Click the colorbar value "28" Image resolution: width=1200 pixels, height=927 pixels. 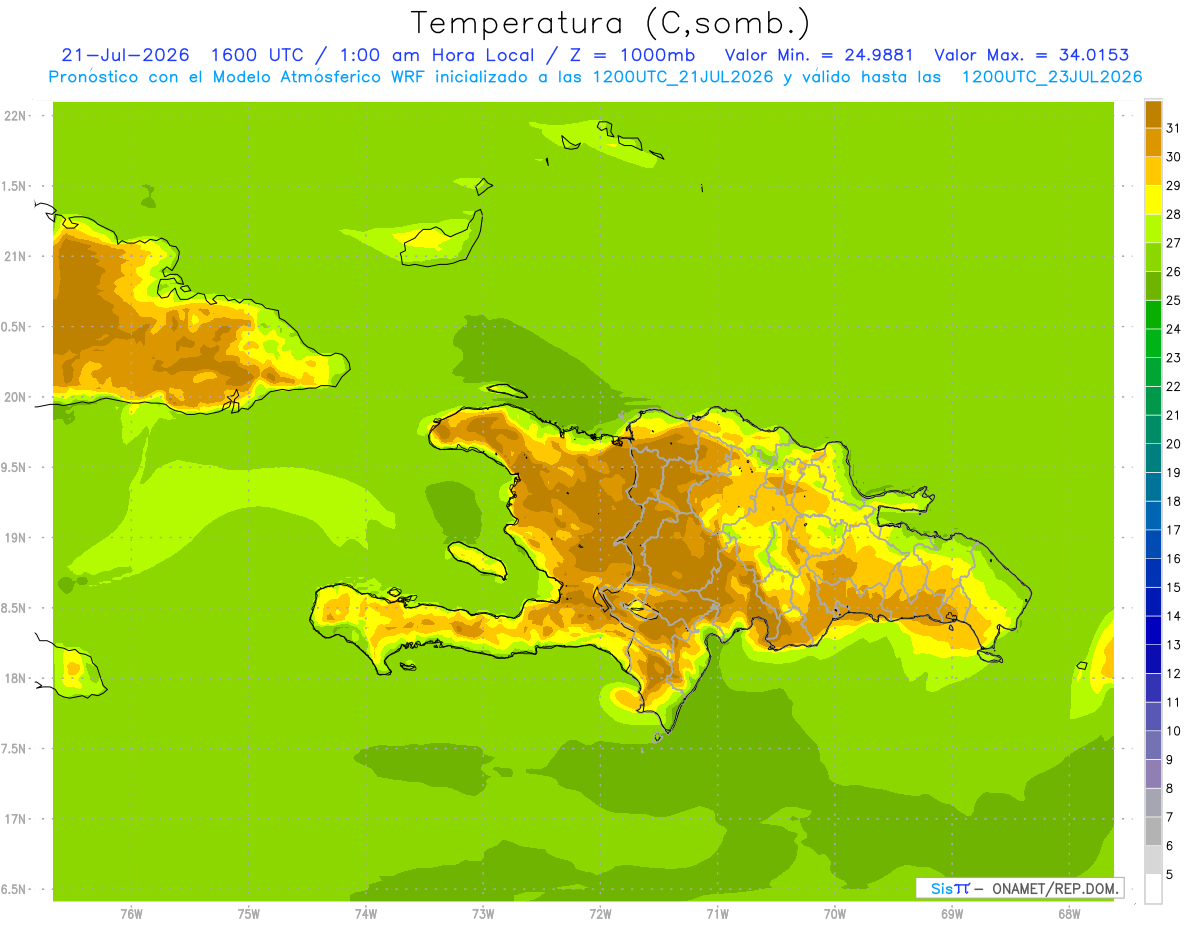click(x=1173, y=214)
